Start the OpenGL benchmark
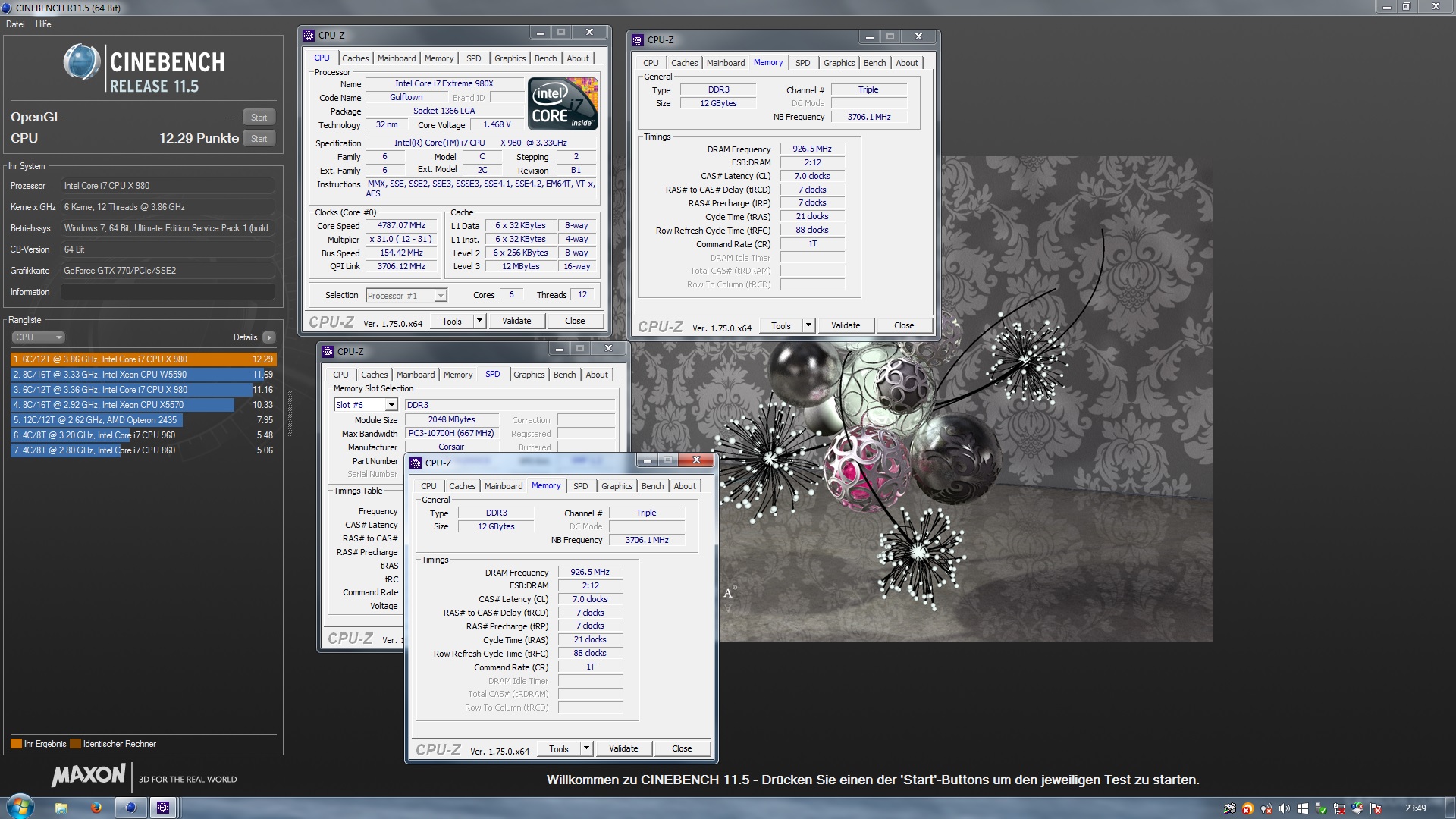The height and width of the screenshot is (819, 1456). (x=259, y=118)
